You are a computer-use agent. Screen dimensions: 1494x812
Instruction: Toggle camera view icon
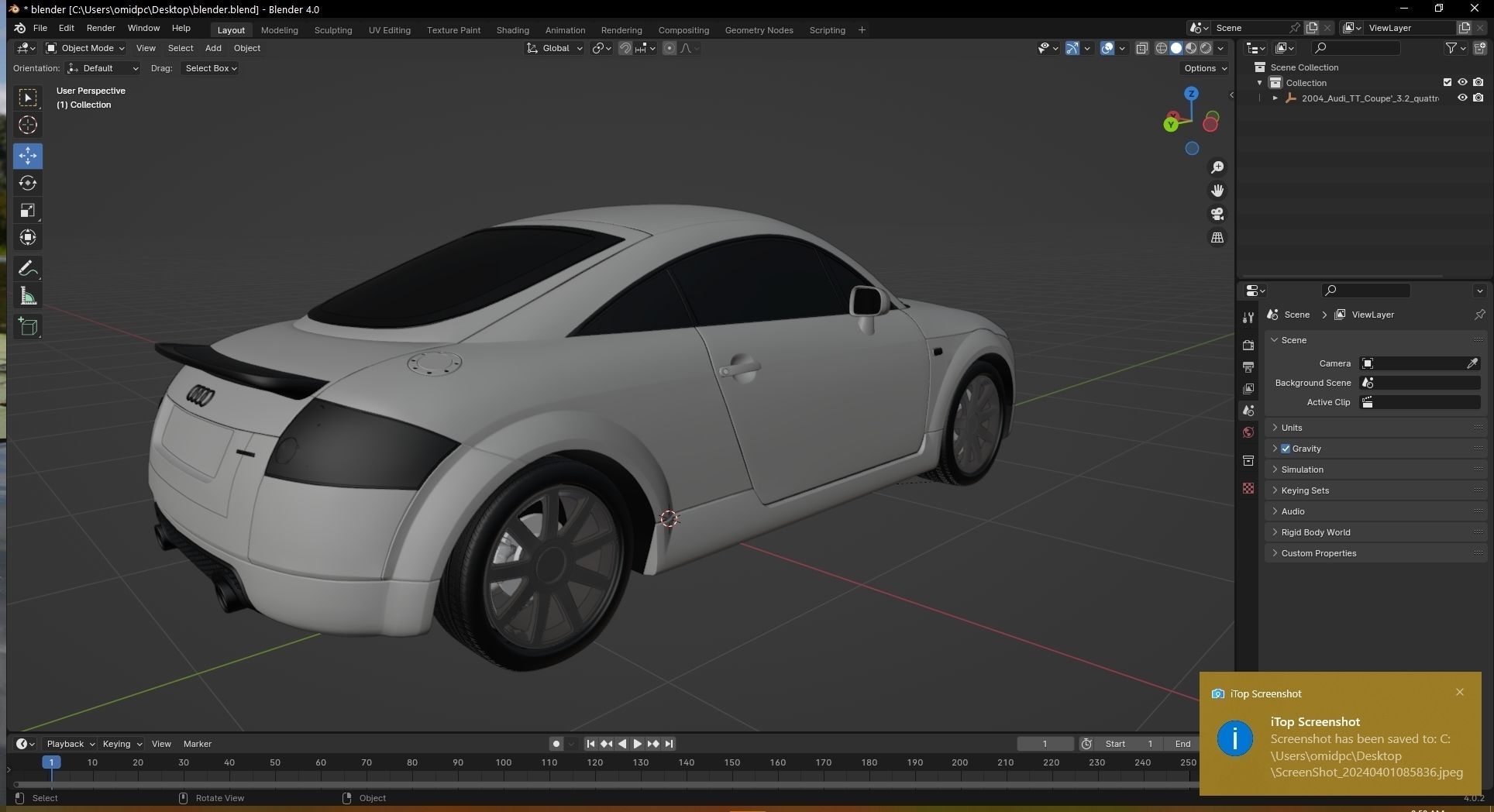[1217, 214]
